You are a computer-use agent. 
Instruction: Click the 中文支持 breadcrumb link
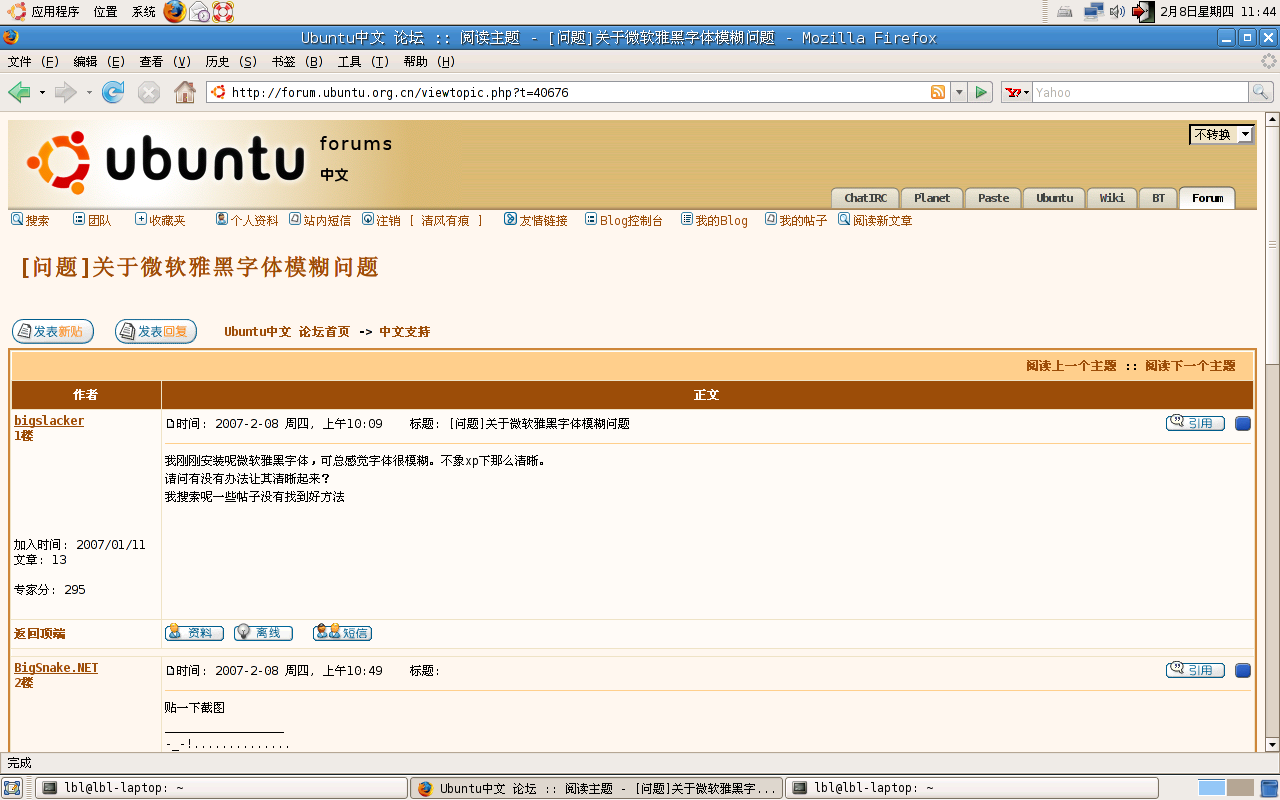click(404, 332)
